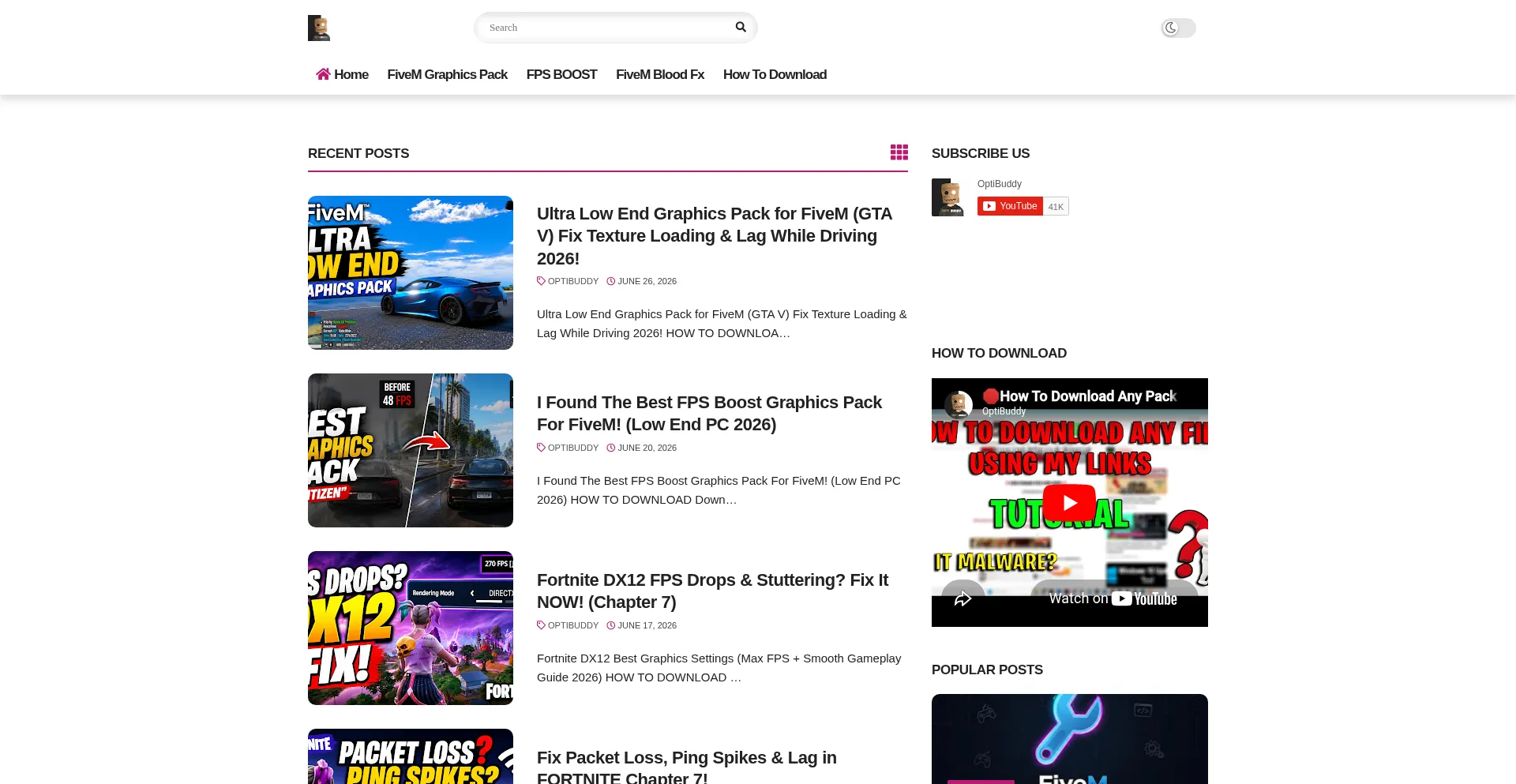Switch recent posts to grid view
This screenshot has height=784, width=1516.
pos(899,152)
